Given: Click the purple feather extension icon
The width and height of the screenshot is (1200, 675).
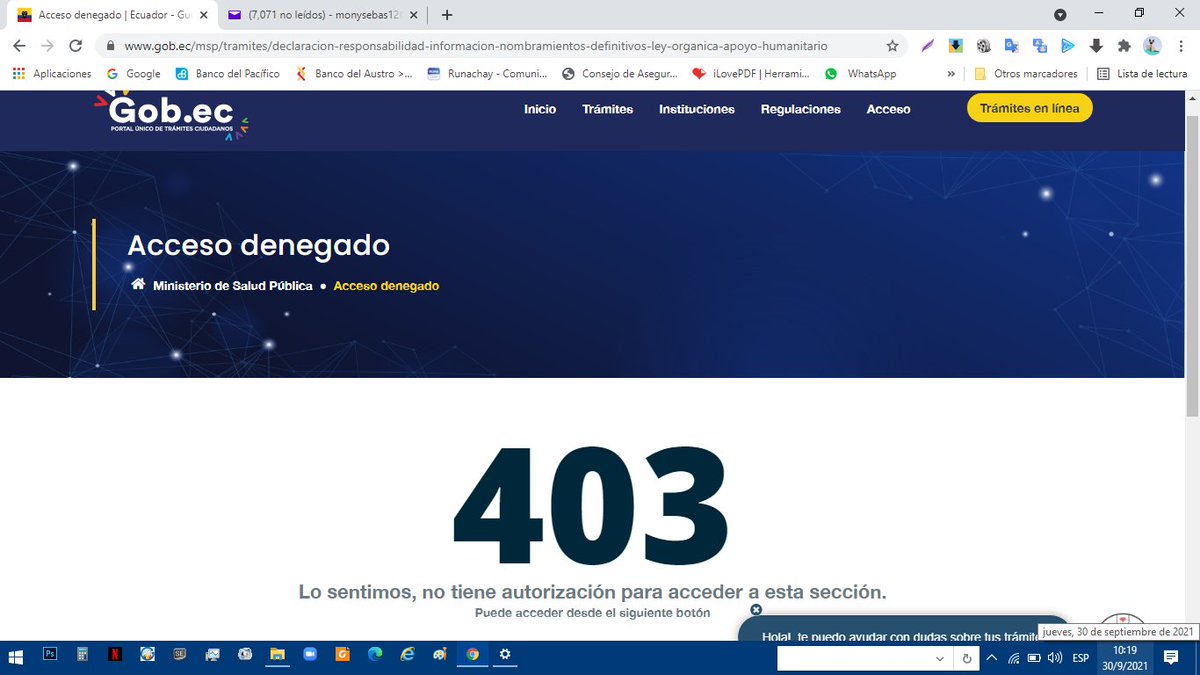Looking at the screenshot, I should [929, 46].
